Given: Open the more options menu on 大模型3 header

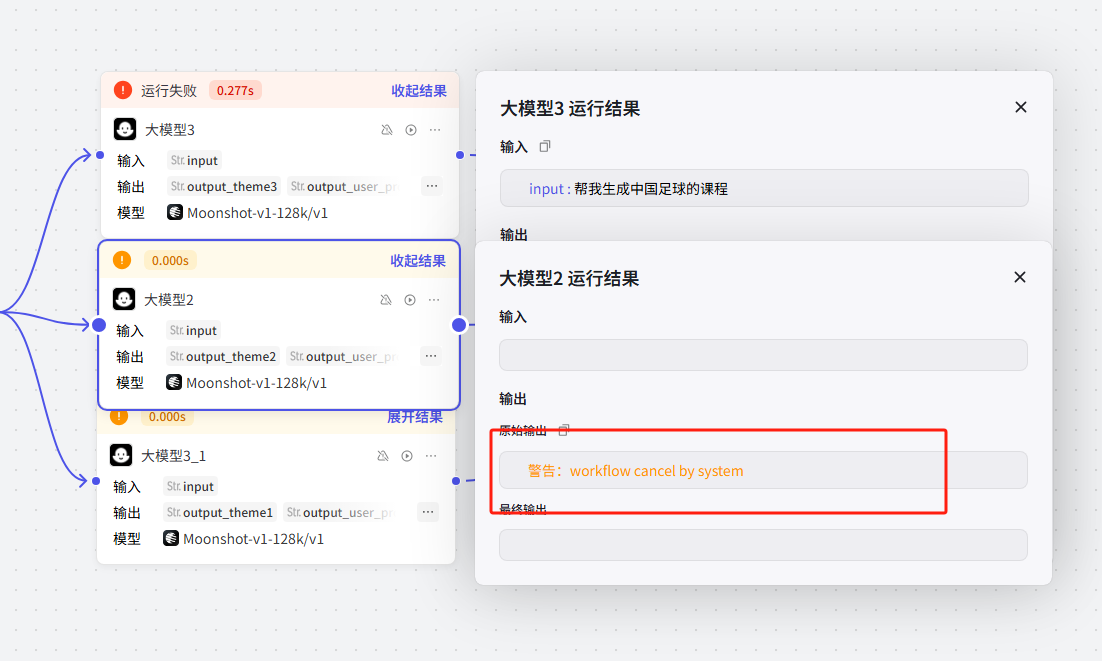Looking at the screenshot, I should pos(435,130).
